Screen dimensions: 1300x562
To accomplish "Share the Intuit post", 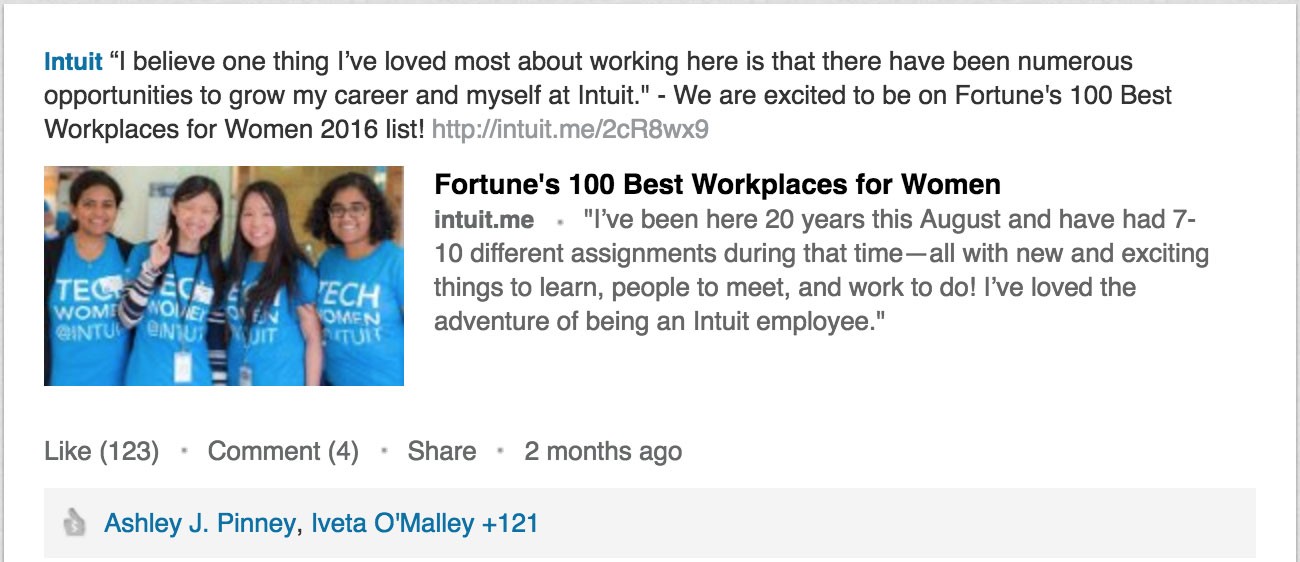I will pyautogui.click(x=441, y=451).
